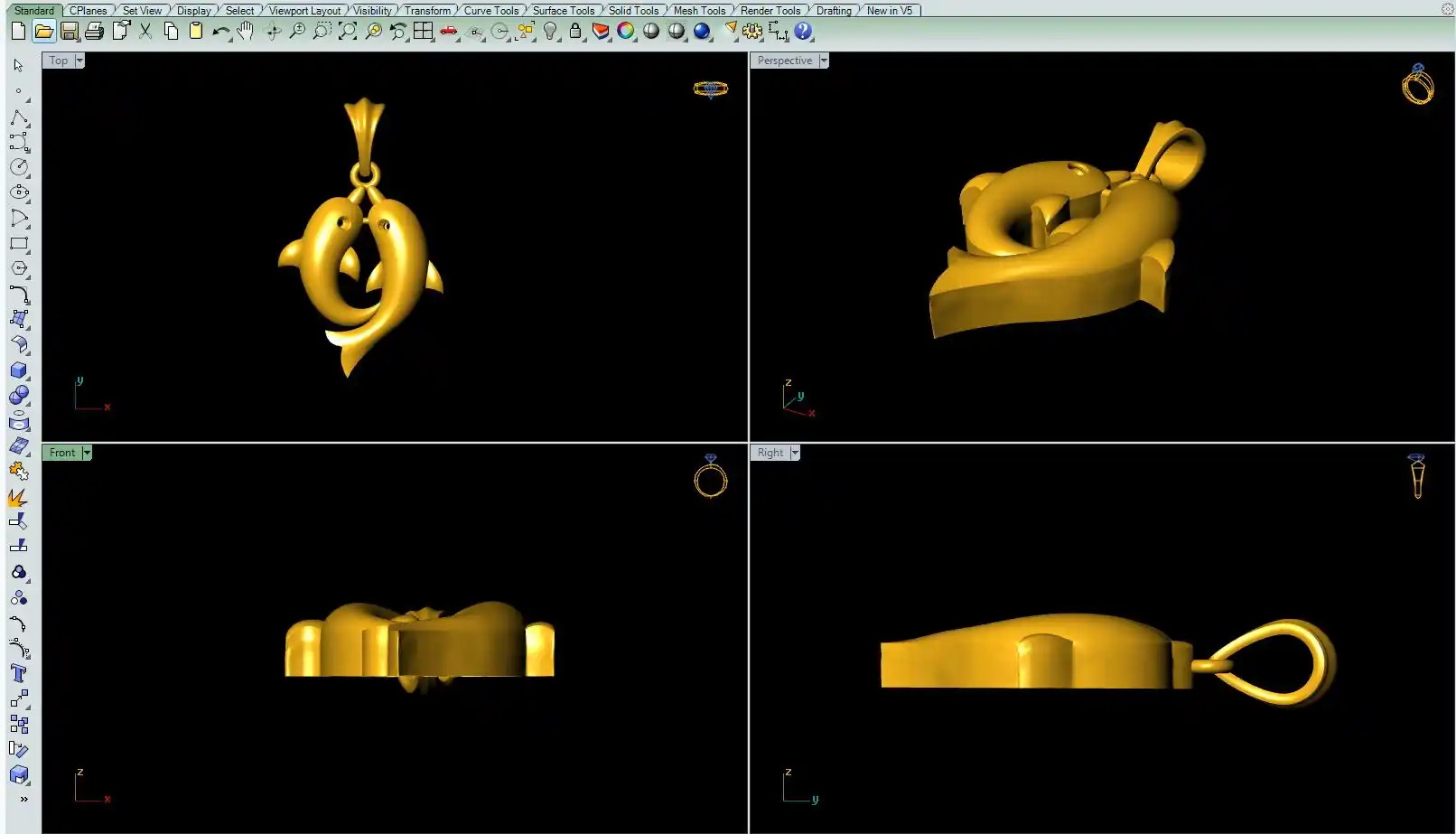Toggle the Lock objects padlock icon
The height and width of the screenshot is (834, 1456).
(x=575, y=32)
